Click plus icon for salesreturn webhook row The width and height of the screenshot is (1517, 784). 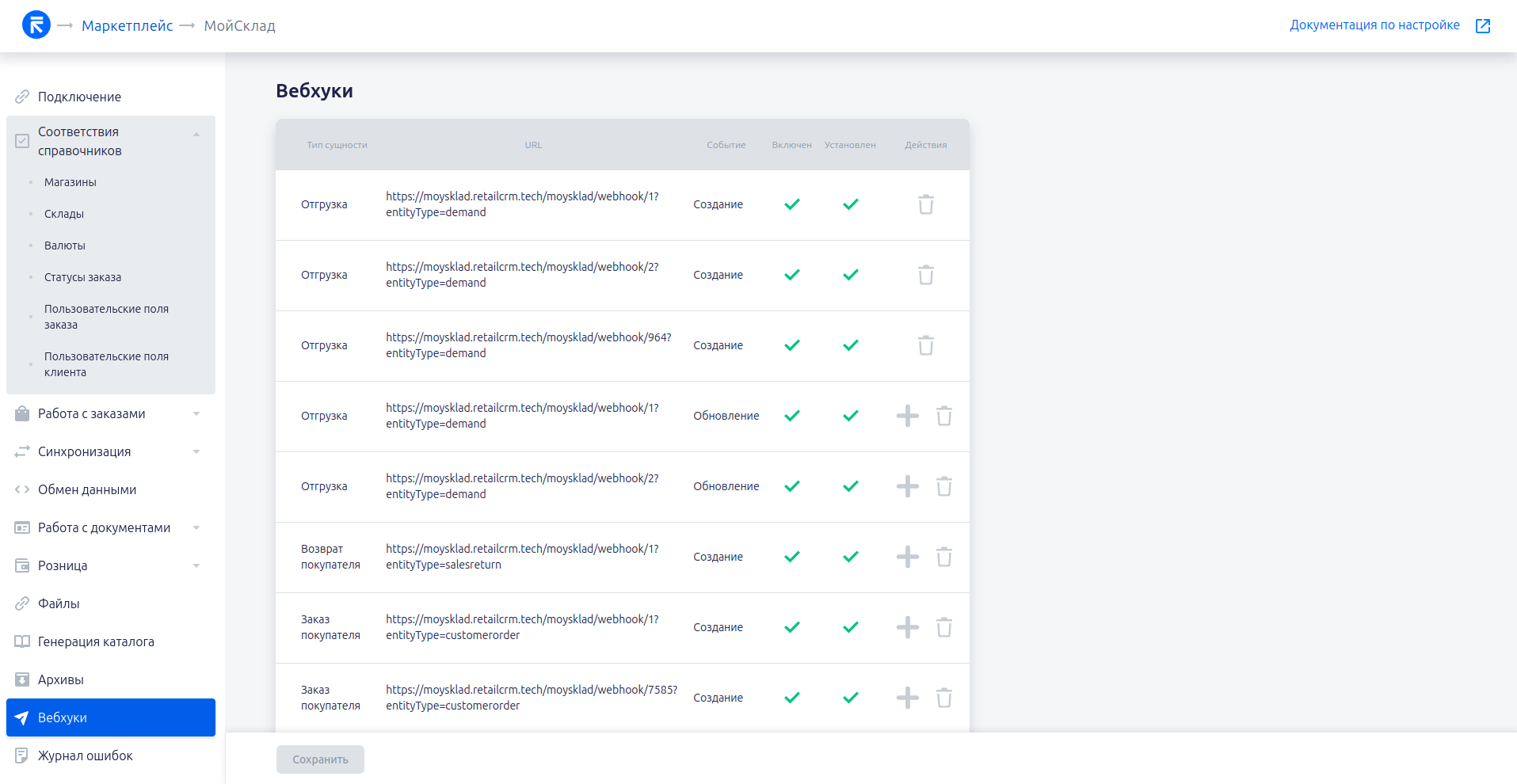pos(907,558)
